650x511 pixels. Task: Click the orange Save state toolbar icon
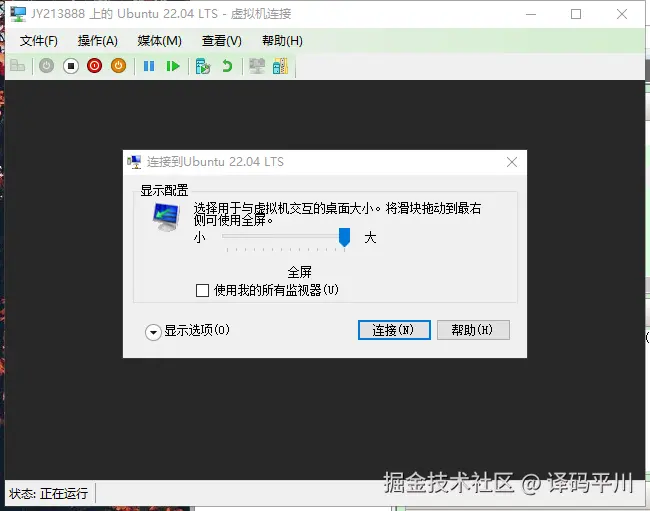tap(119, 66)
